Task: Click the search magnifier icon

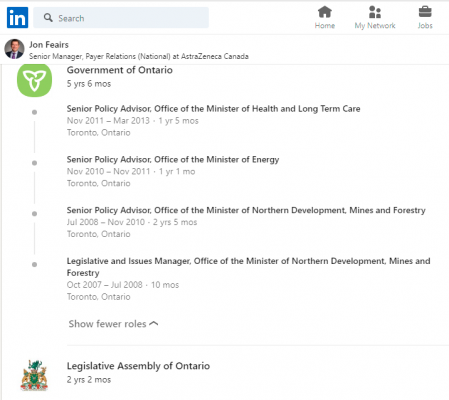Action: [48, 18]
